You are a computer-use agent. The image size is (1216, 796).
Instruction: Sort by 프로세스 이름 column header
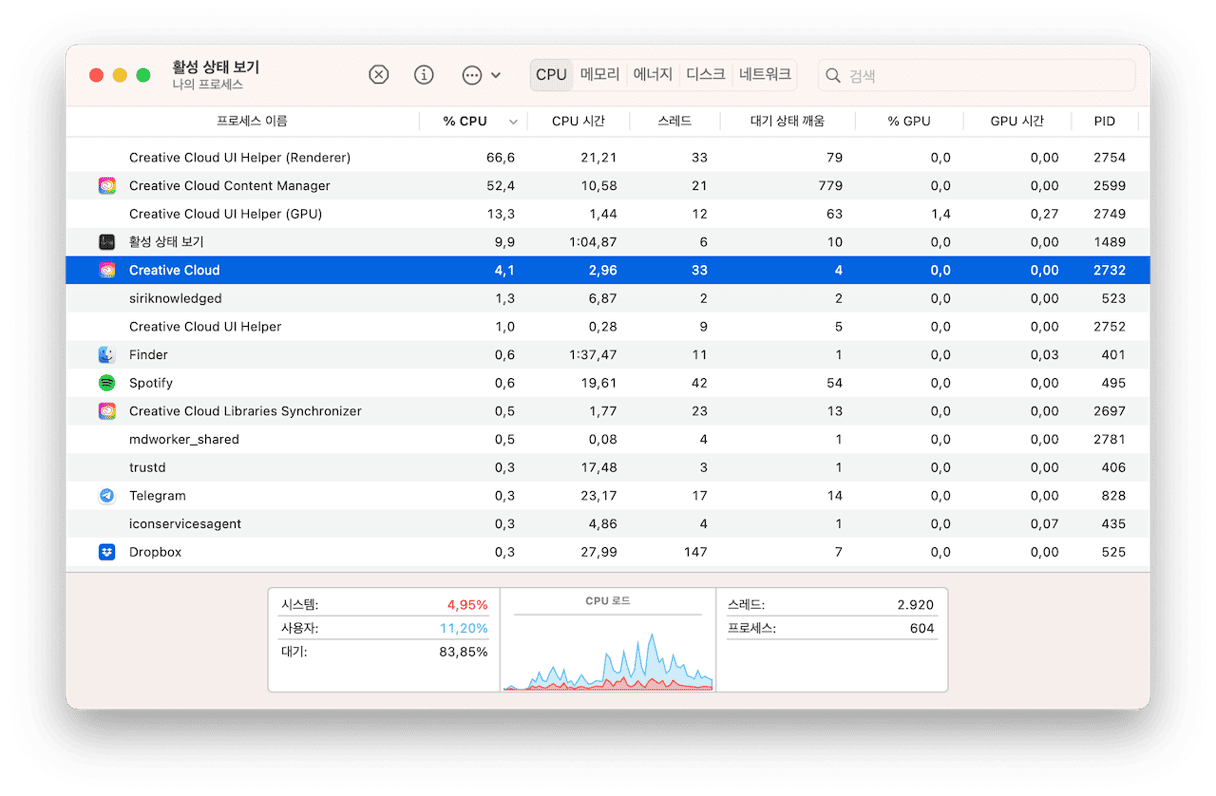(x=252, y=121)
